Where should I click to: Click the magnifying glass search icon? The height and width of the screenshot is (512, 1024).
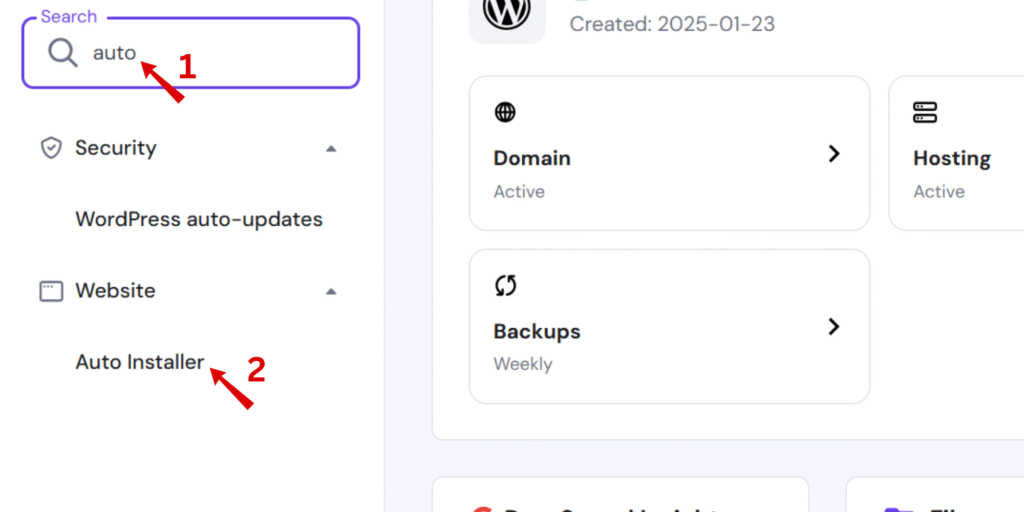[63, 52]
